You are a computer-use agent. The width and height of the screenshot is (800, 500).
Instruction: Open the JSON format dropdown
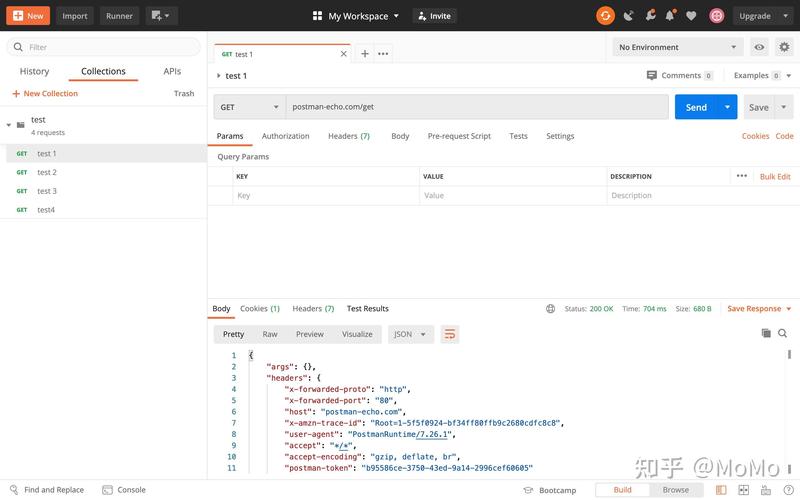coord(410,334)
